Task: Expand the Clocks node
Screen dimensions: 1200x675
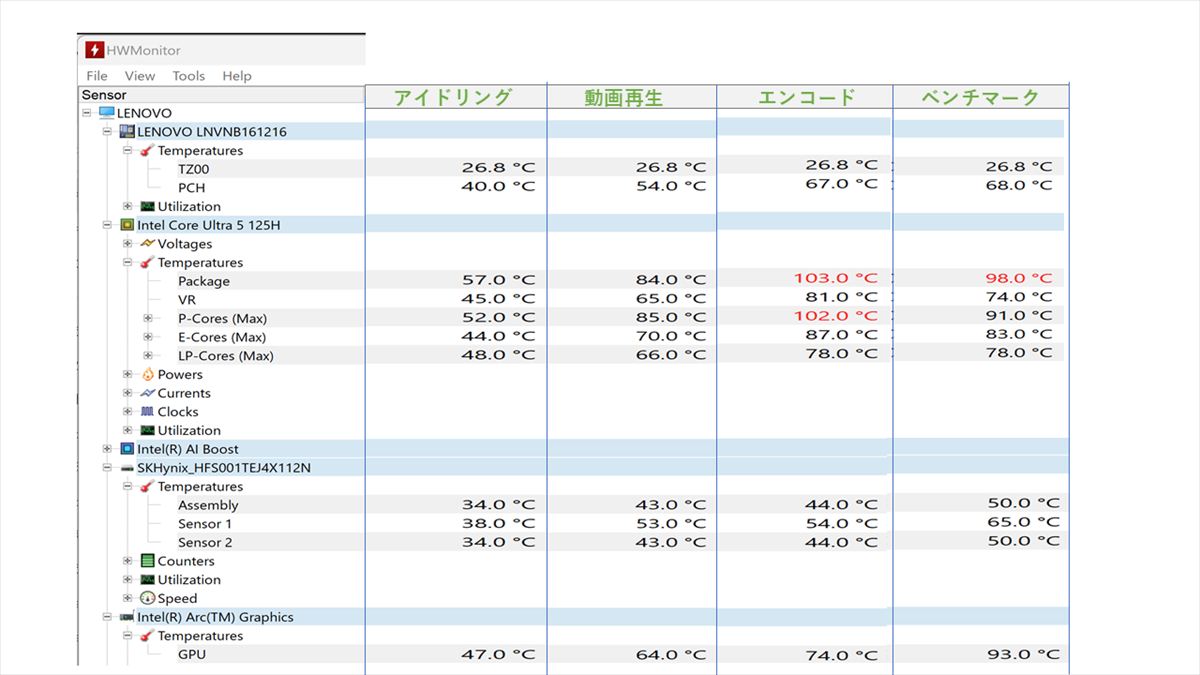Action: 127,412
